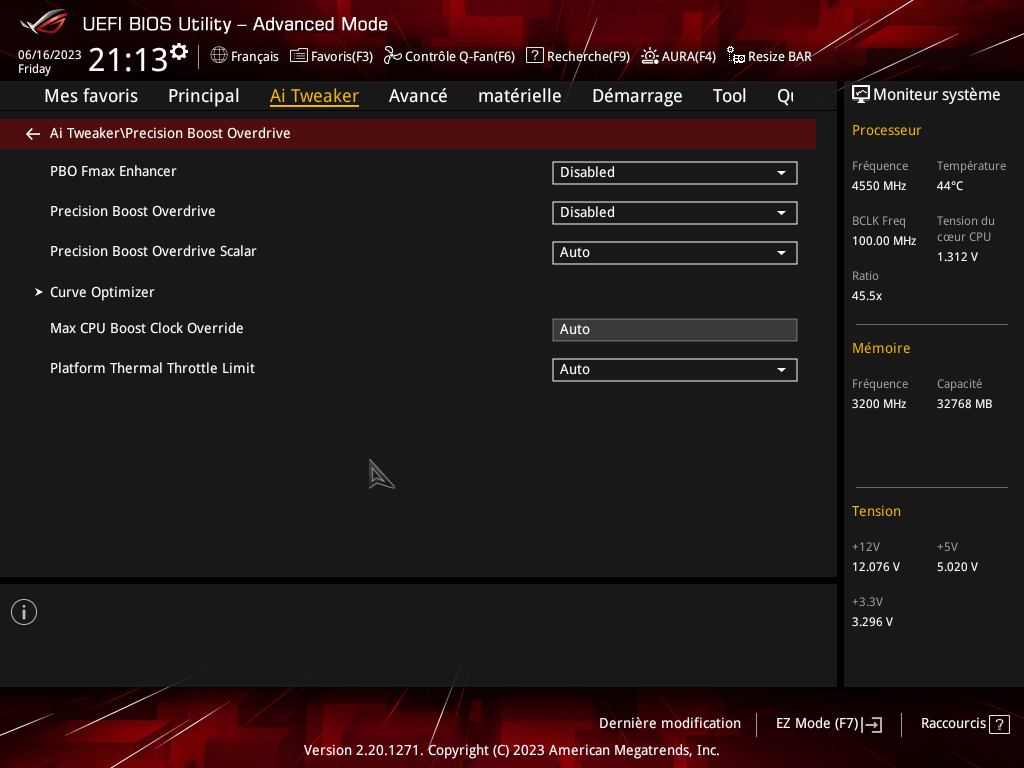The height and width of the screenshot is (768, 1024).
Task: Click Dernière modification button
Action: click(670, 723)
